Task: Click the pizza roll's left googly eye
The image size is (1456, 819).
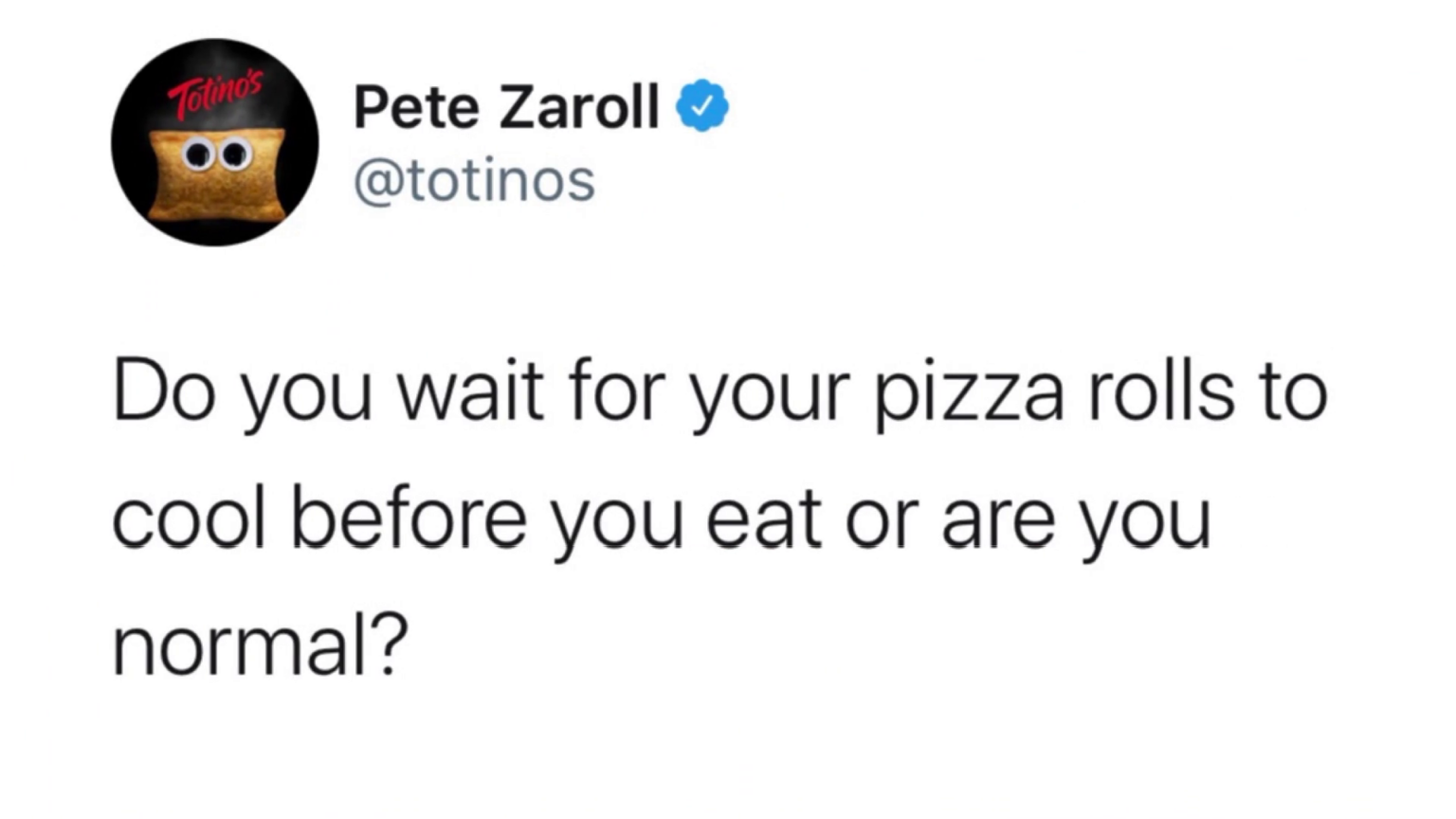Action: click(x=198, y=155)
